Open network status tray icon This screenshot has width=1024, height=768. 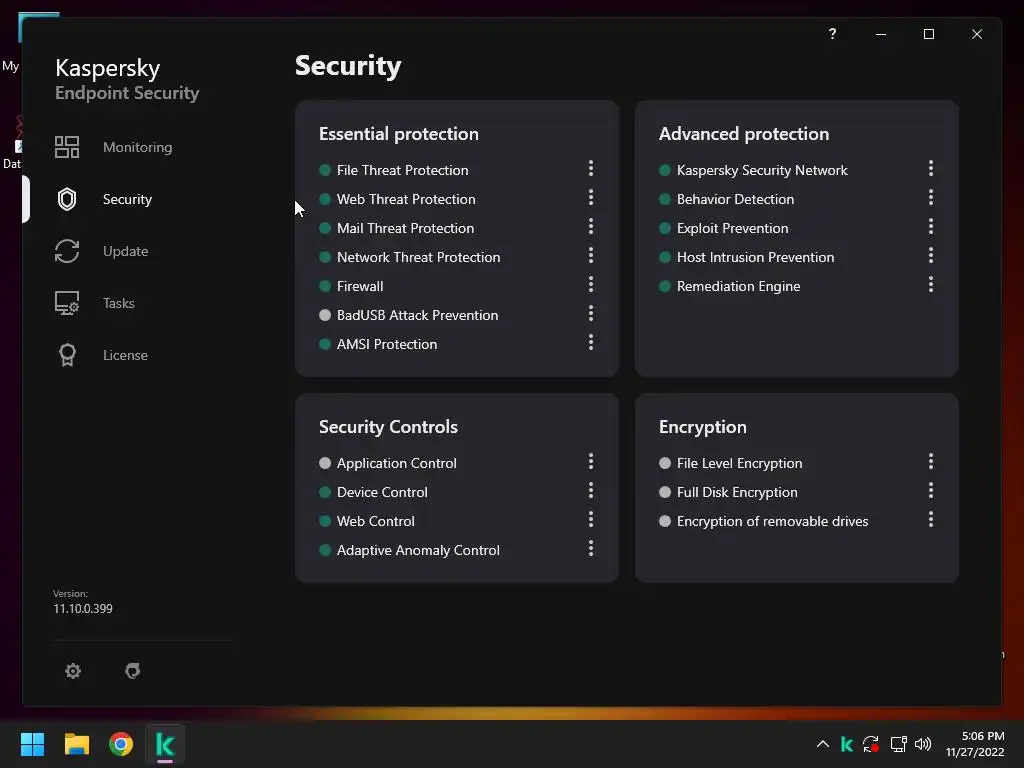point(898,744)
